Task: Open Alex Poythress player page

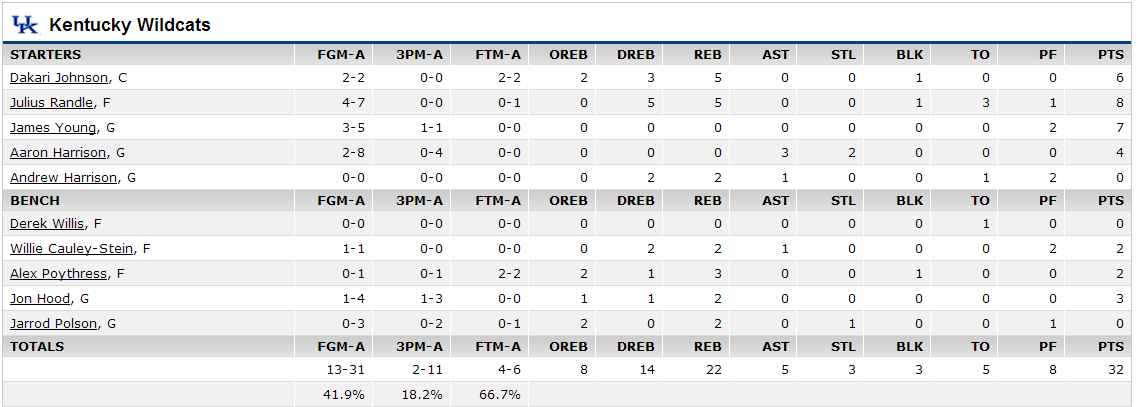Action: tap(59, 274)
